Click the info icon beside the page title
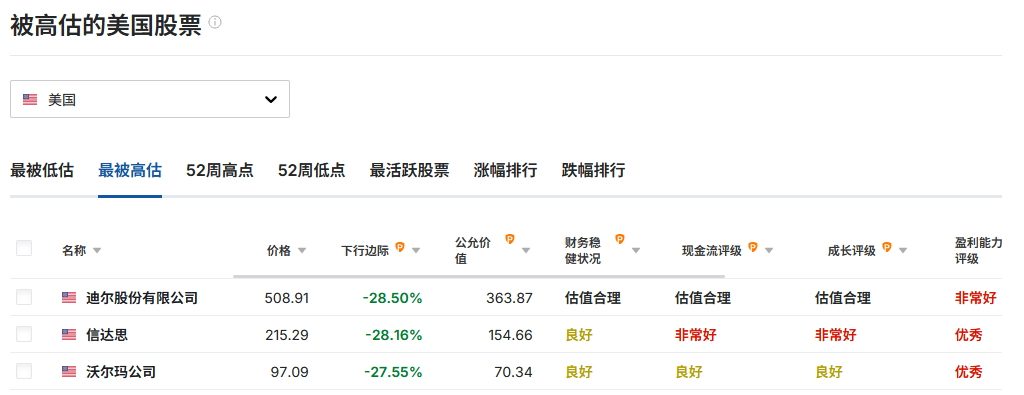 click(215, 22)
